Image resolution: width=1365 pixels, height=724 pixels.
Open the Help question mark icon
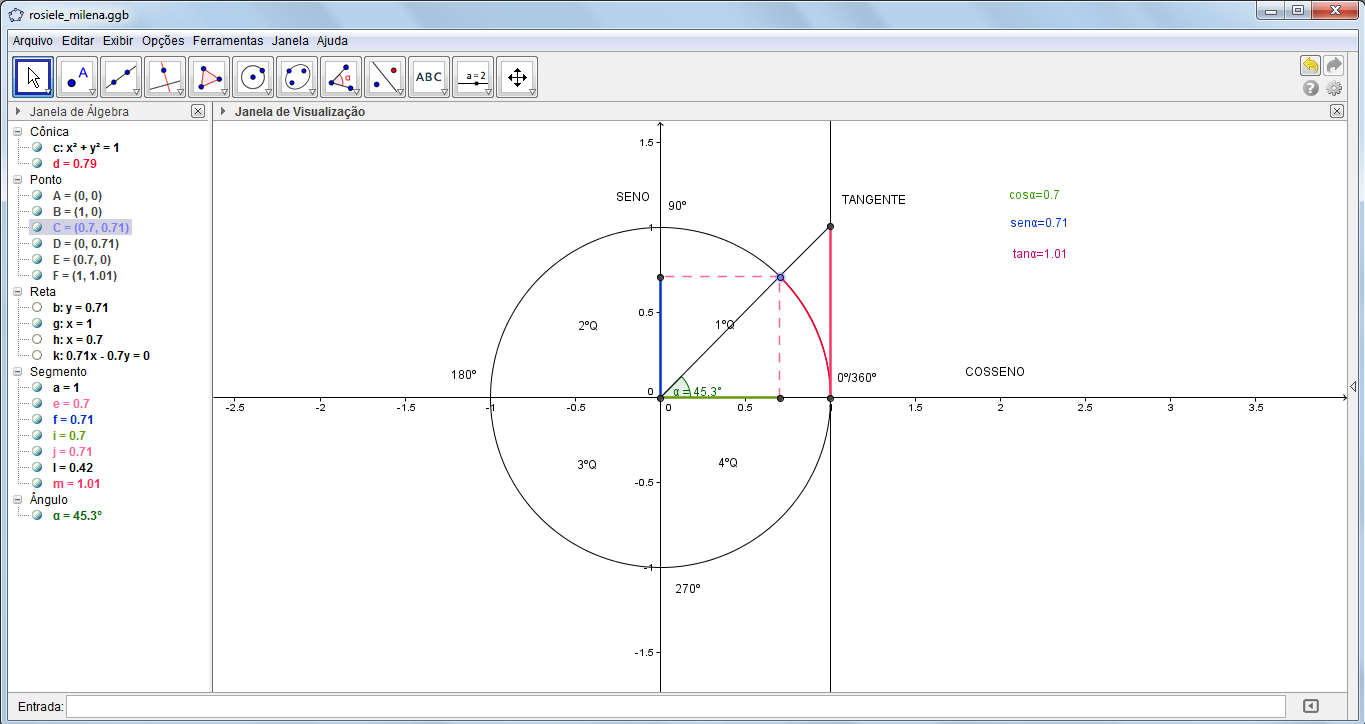click(1311, 88)
